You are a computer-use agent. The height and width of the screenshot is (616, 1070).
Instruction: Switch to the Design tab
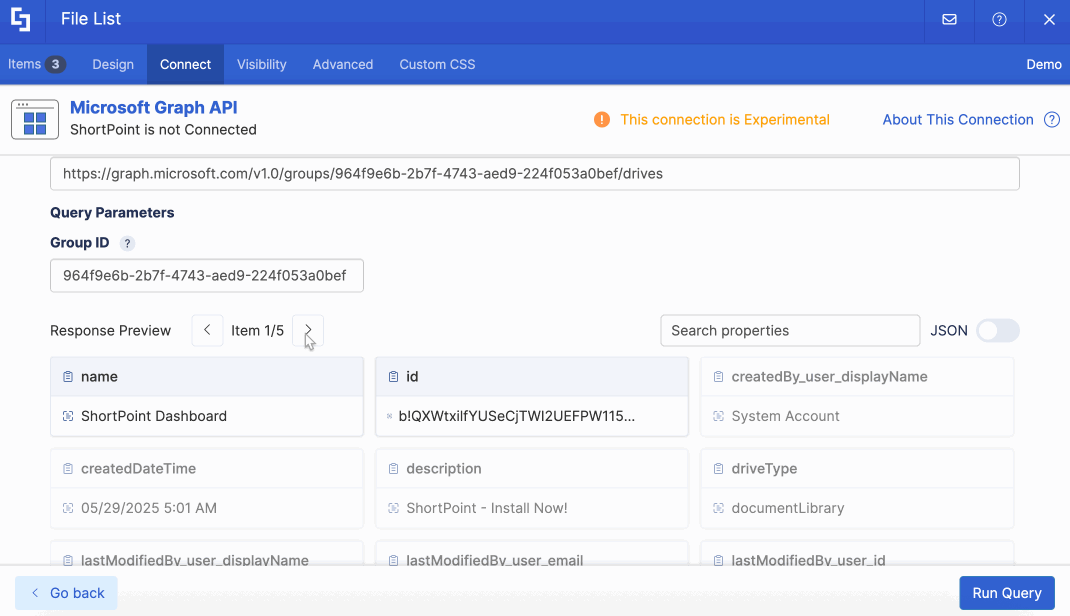pyautogui.click(x=113, y=64)
